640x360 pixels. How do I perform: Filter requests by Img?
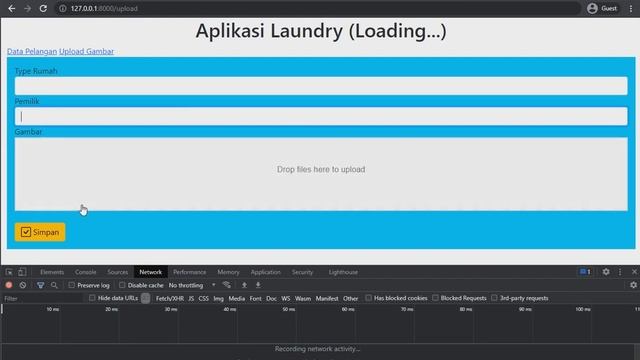point(218,298)
